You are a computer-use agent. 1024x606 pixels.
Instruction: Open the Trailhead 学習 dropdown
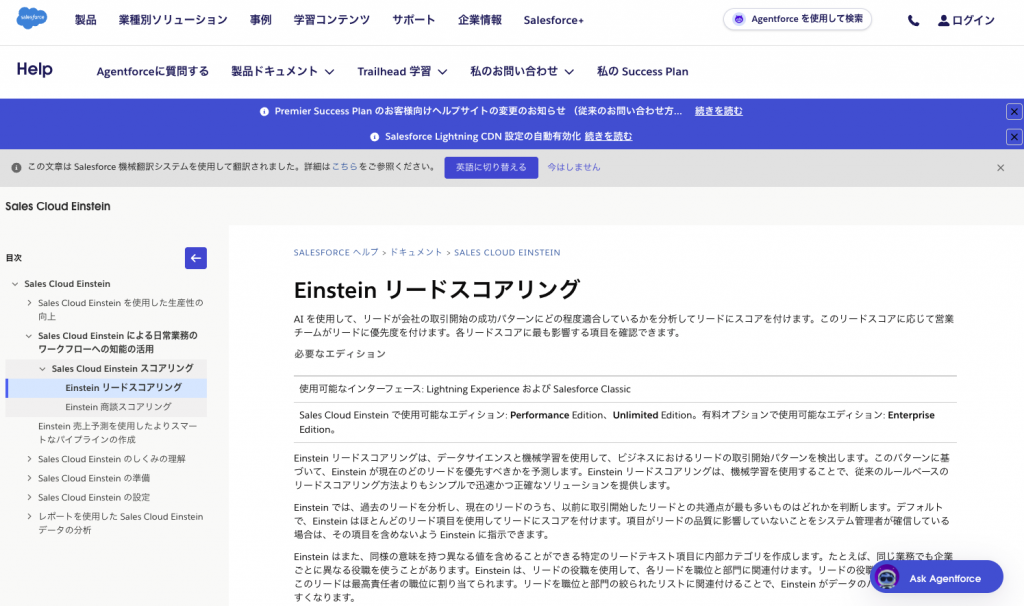point(402,71)
